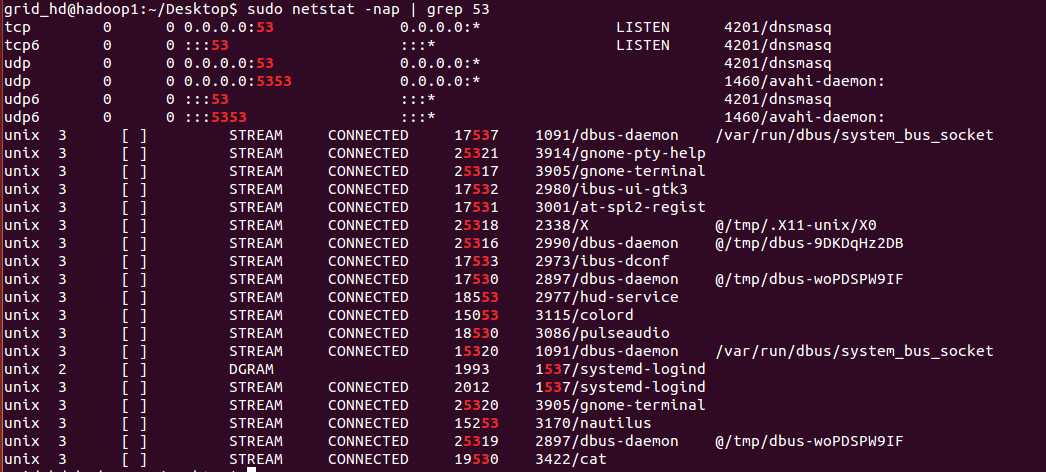1046x472 pixels.
Task: Click the 3914/gnome-pty-help process name
Action: point(620,153)
